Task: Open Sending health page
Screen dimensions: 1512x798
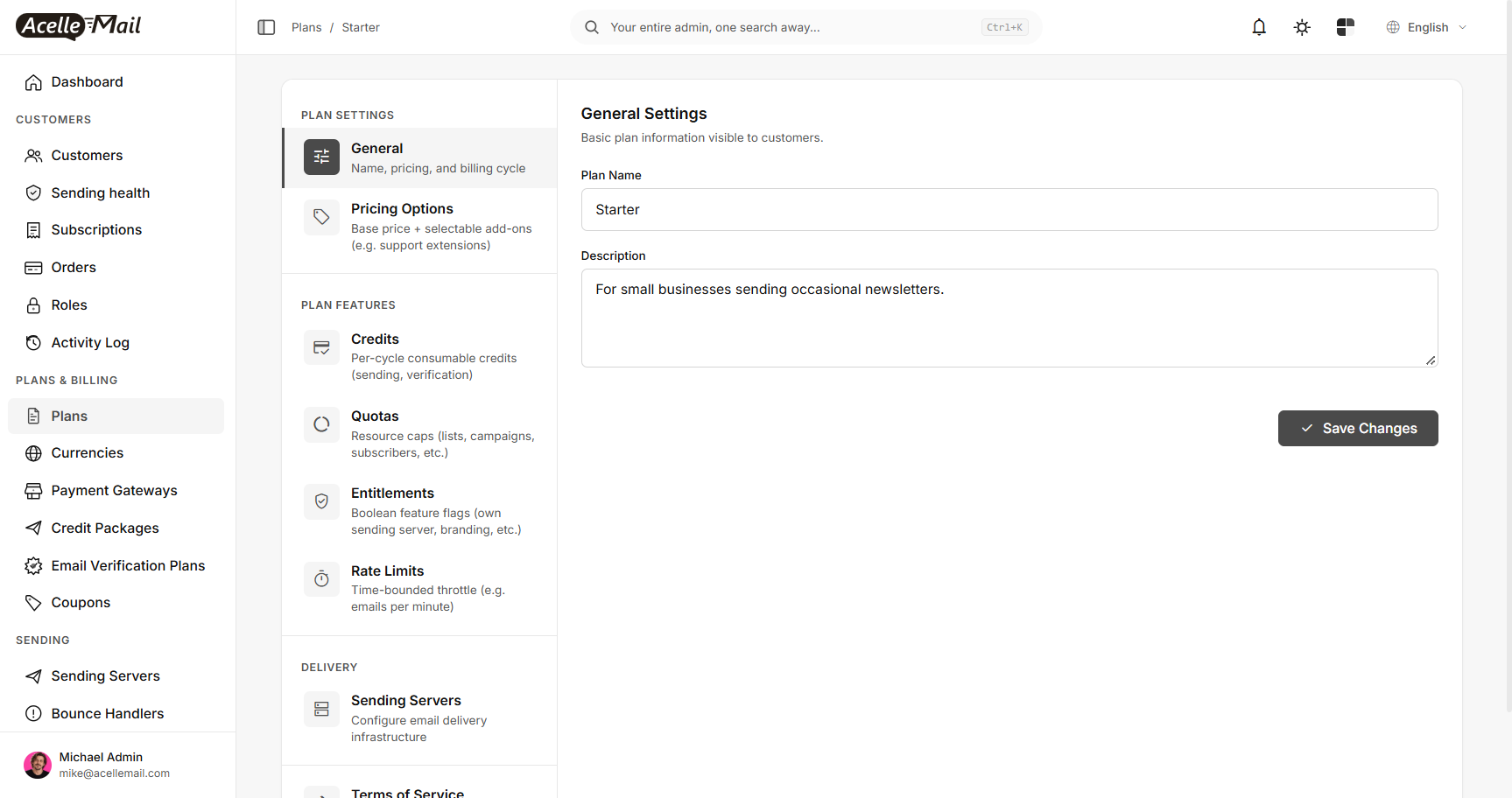Action: (x=116, y=193)
